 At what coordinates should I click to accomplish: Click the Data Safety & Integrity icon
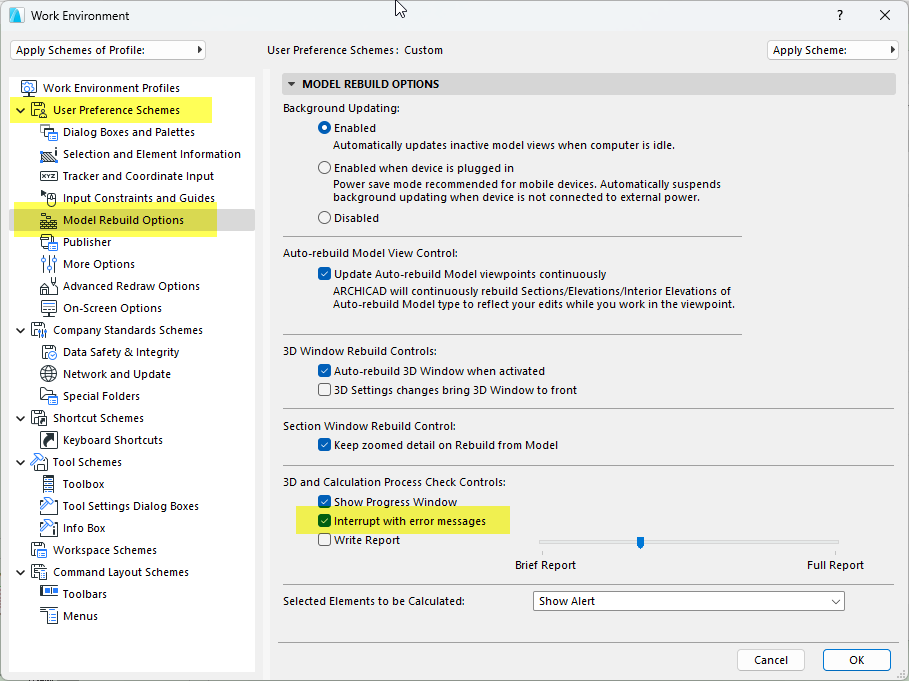click(x=49, y=352)
